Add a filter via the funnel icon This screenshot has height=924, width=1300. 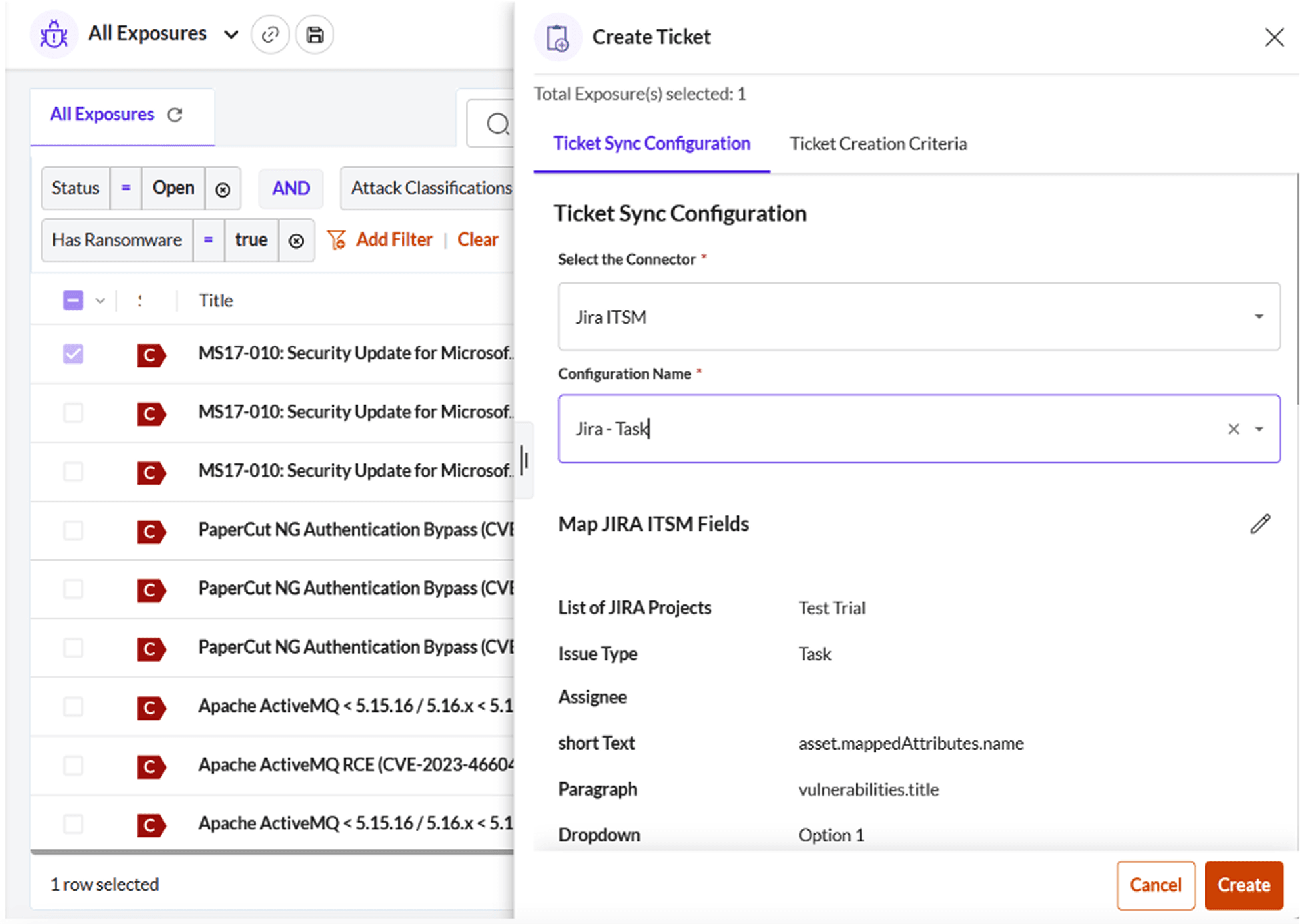[337, 240]
